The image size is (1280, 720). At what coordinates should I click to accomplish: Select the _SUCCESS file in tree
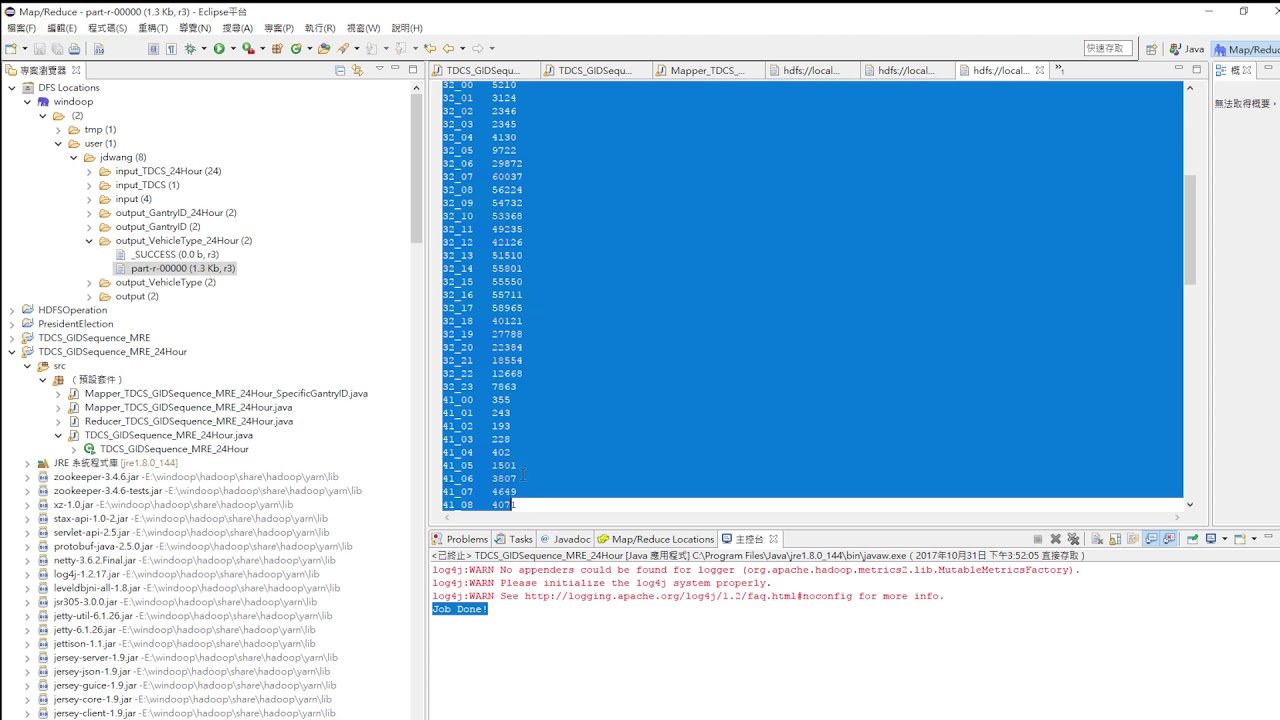pyautogui.click(x=167, y=254)
